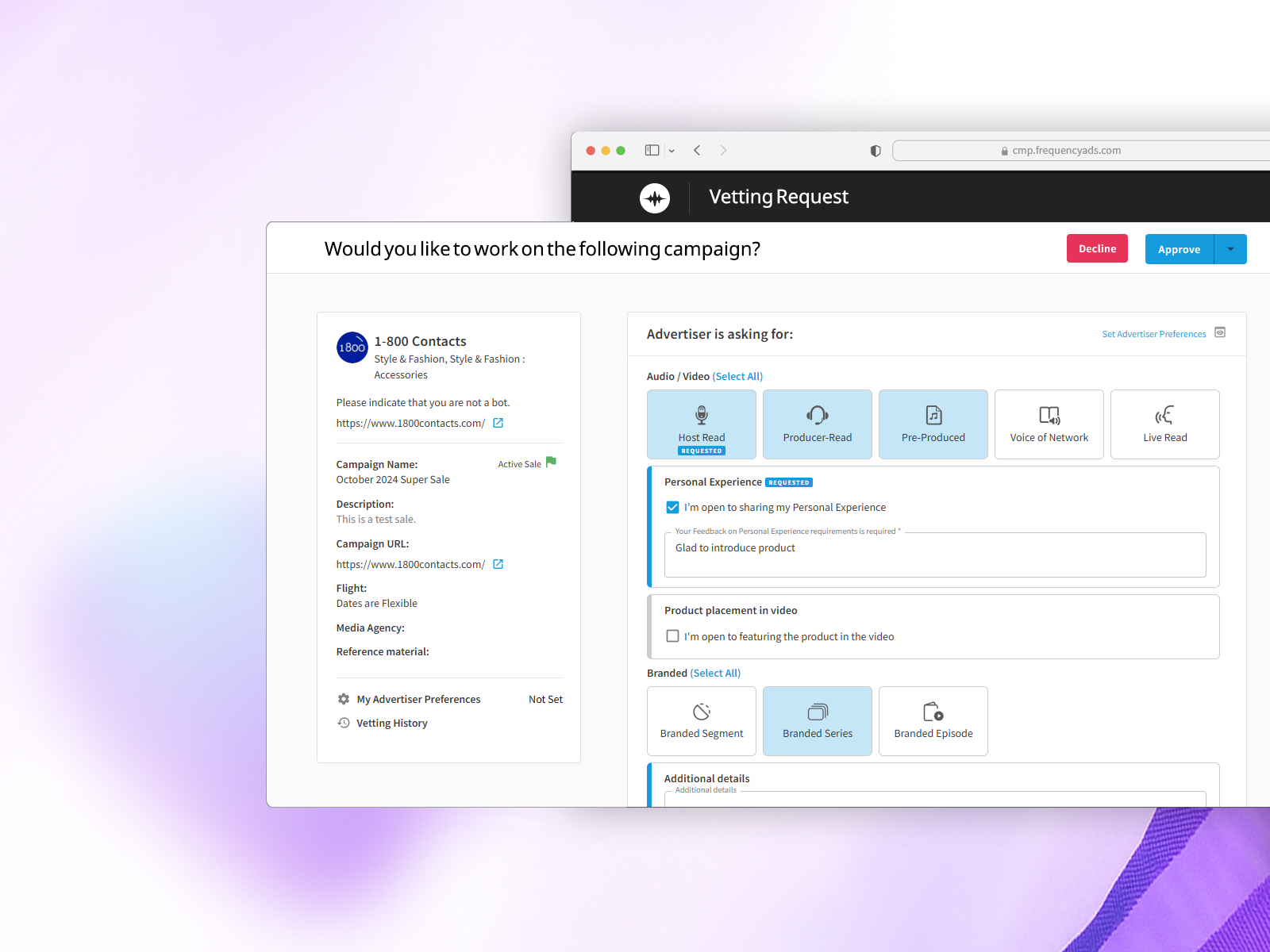Choose the Live Read option

(x=1164, y=424)
